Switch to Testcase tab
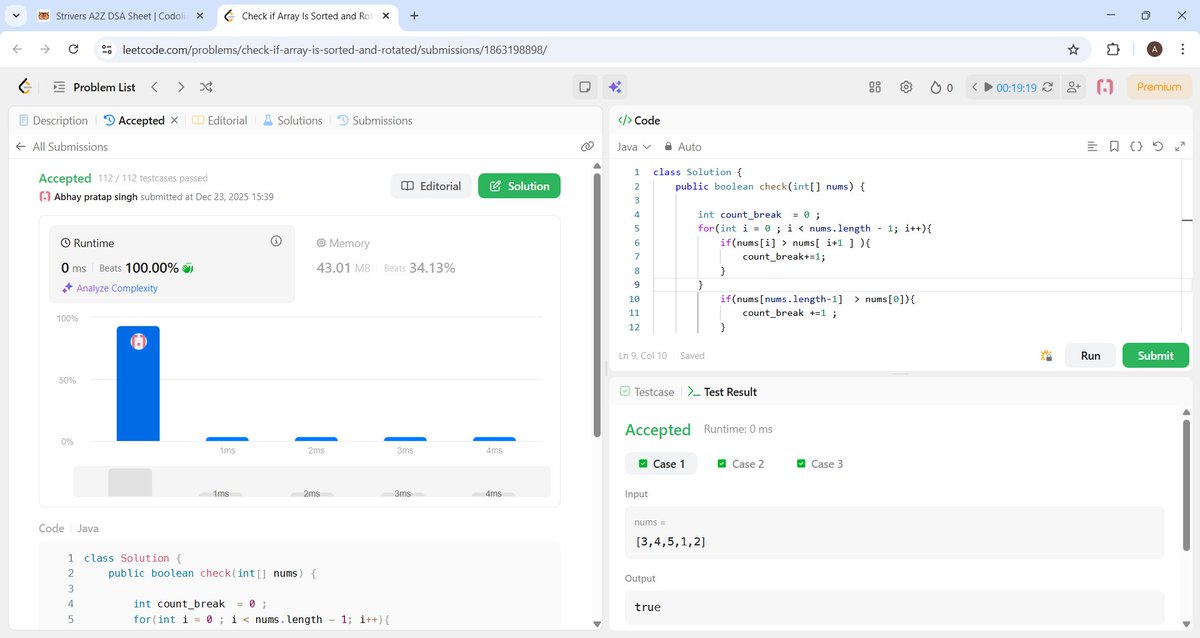1200x638 pixels. tap(647, 392)
